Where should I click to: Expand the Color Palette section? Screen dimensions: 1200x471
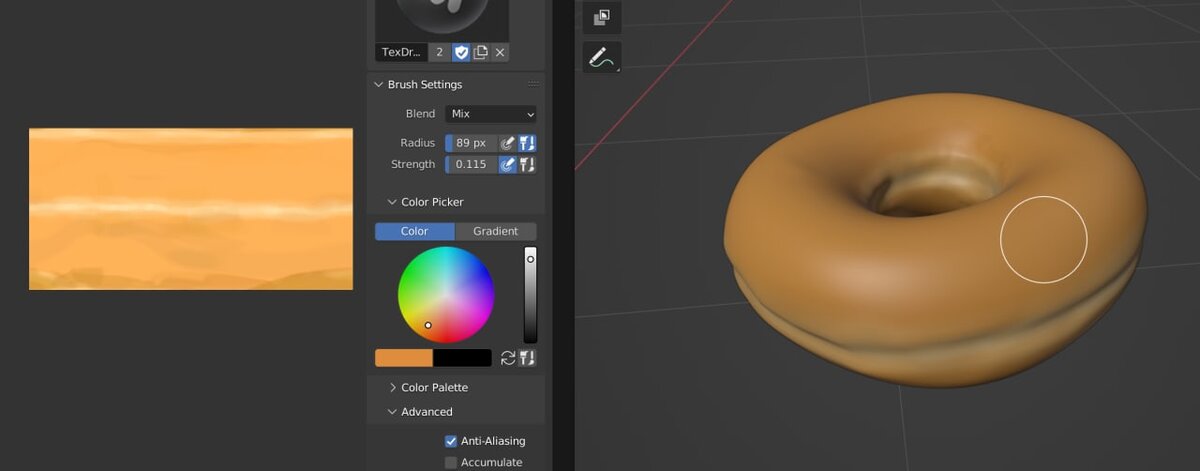[x=393, y=387]
